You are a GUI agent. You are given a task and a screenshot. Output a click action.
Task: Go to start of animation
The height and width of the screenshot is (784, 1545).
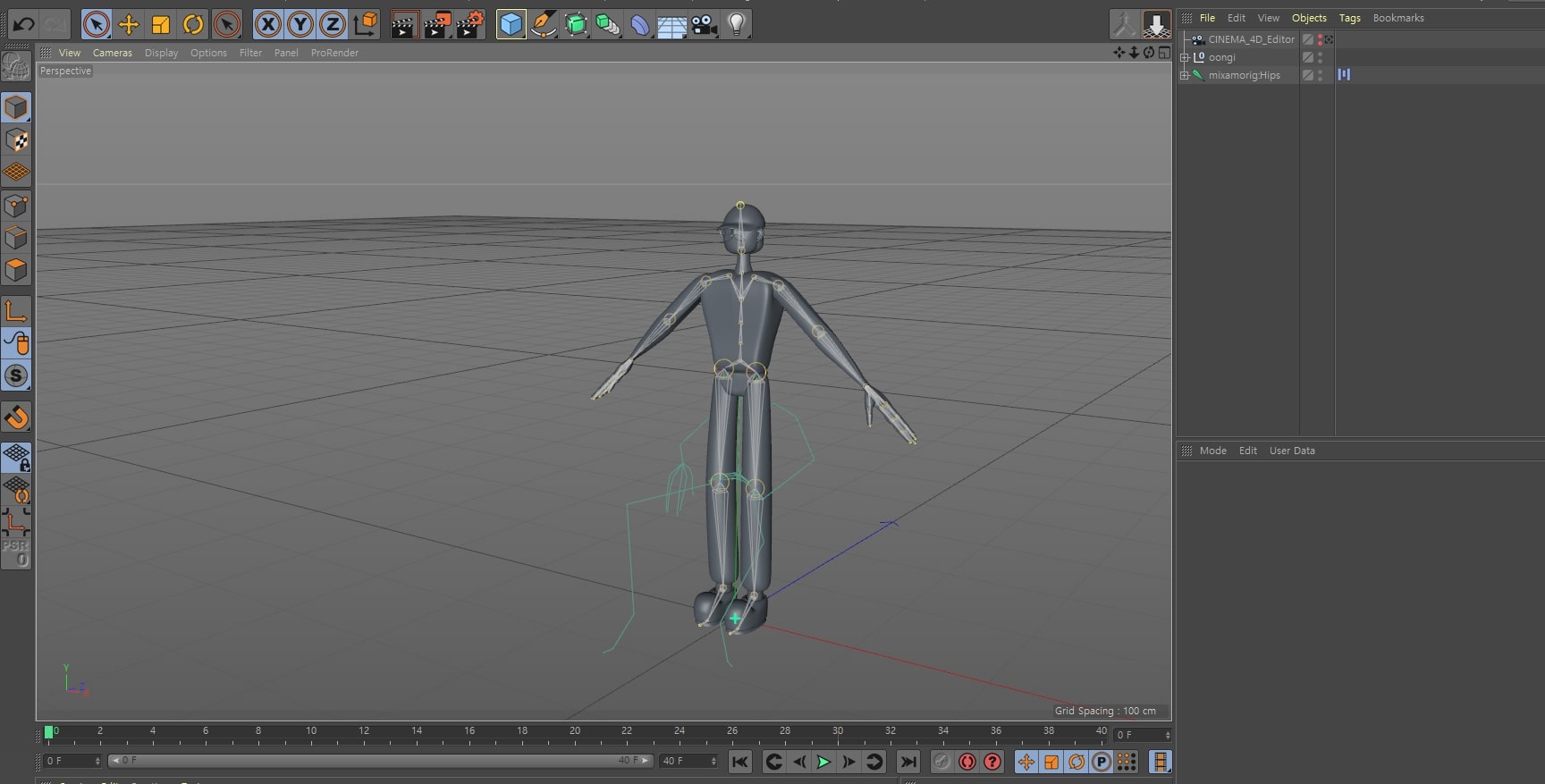tap(739, 762)
